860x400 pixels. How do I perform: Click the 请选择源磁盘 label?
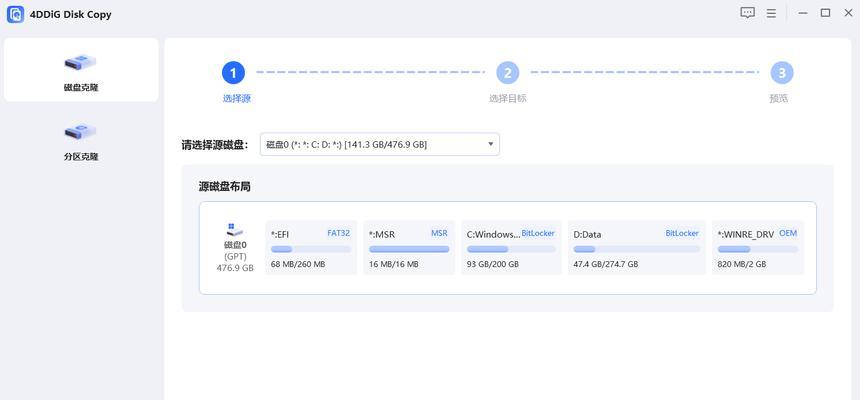(x=215, y=145)
